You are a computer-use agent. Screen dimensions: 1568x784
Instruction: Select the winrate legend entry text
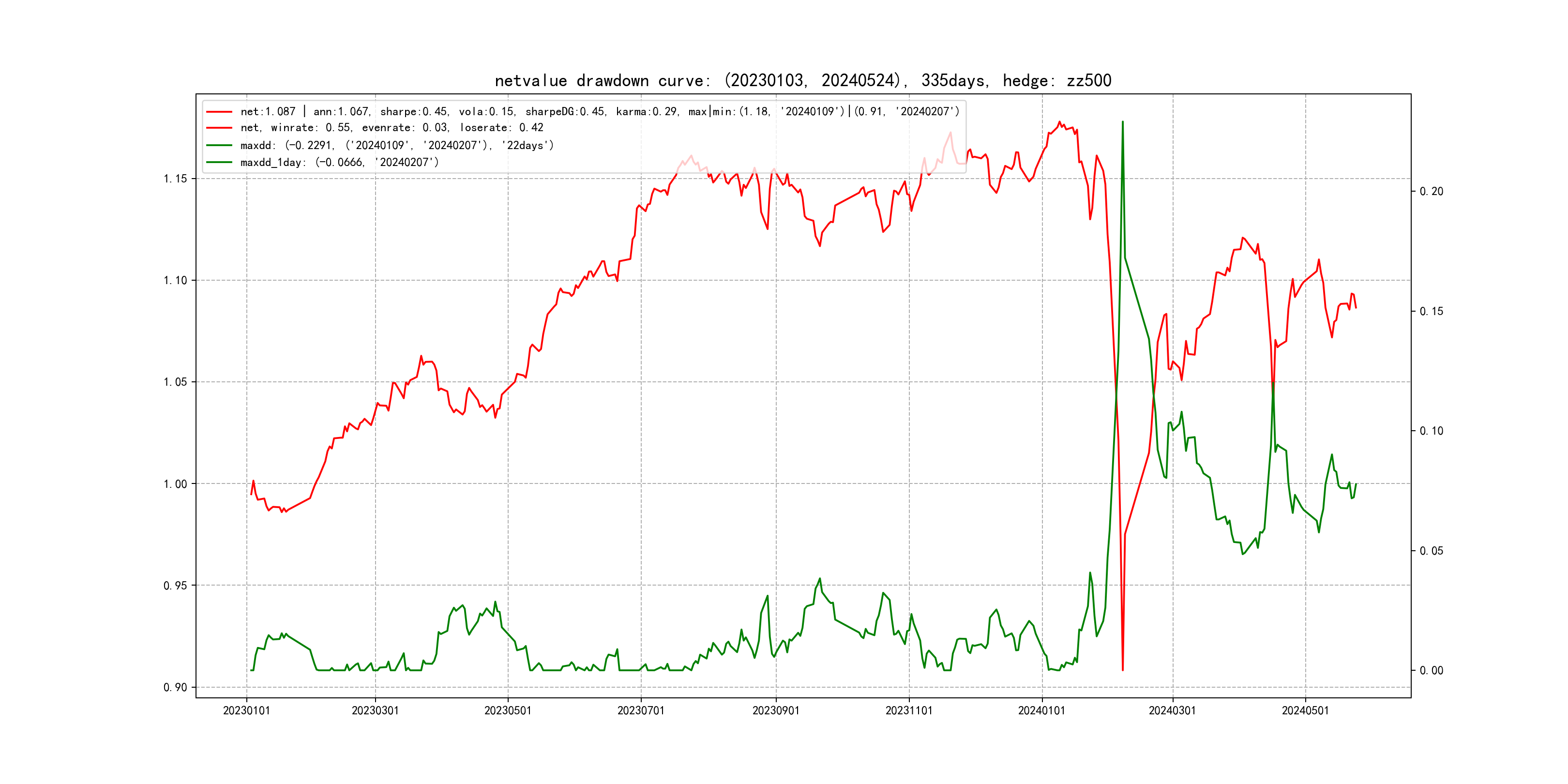click(x=392, y=128)
